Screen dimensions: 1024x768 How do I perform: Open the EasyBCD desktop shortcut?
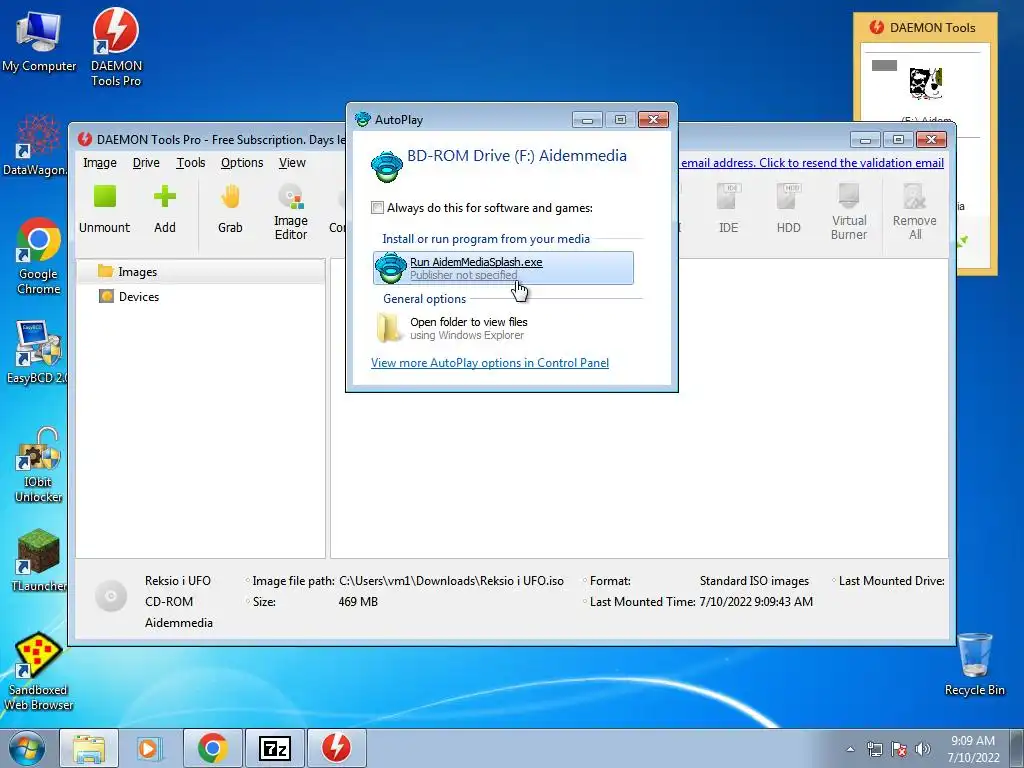point(38,353)
